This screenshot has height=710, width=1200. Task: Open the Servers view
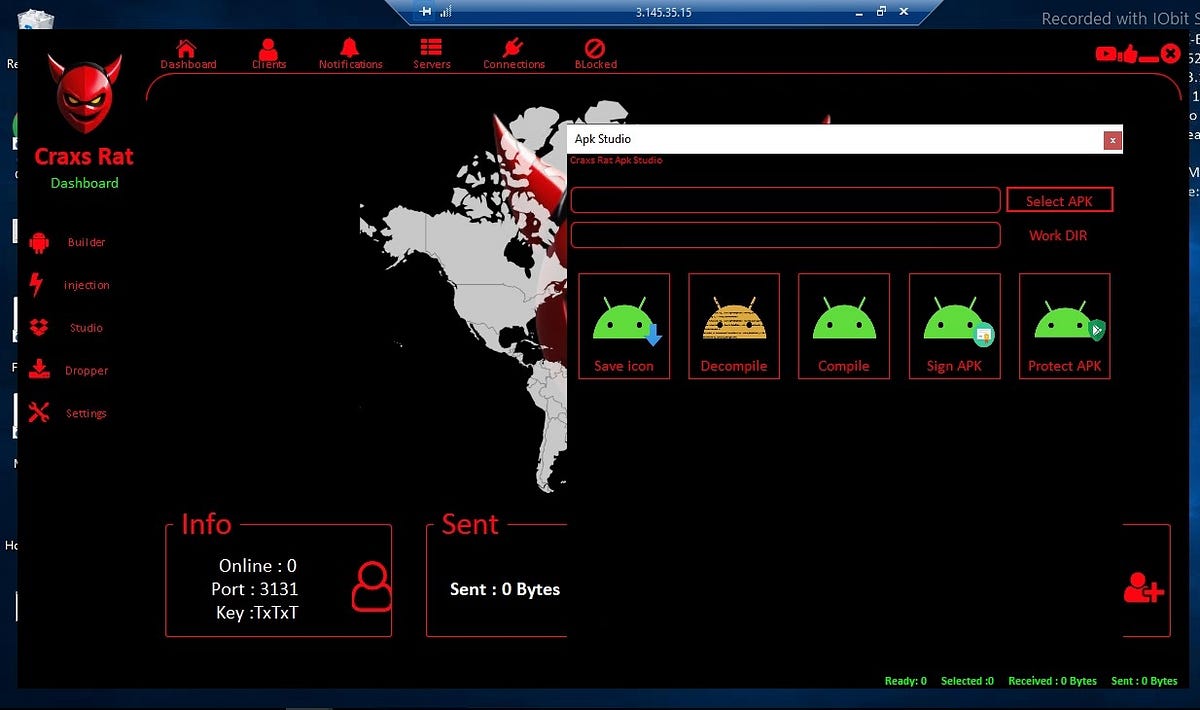click(431, 53)
